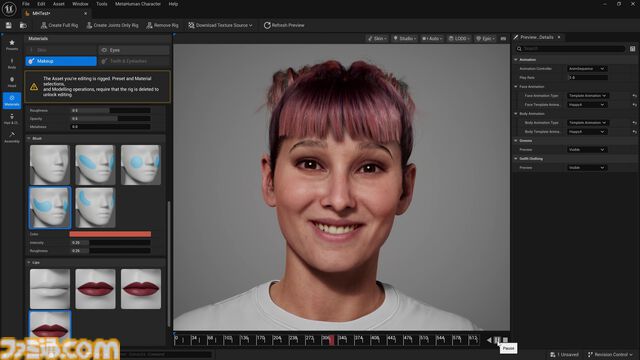Open the Body Template Animation dropdown
The width and height of the screenshot is (640, 360).
coord(587,131)
